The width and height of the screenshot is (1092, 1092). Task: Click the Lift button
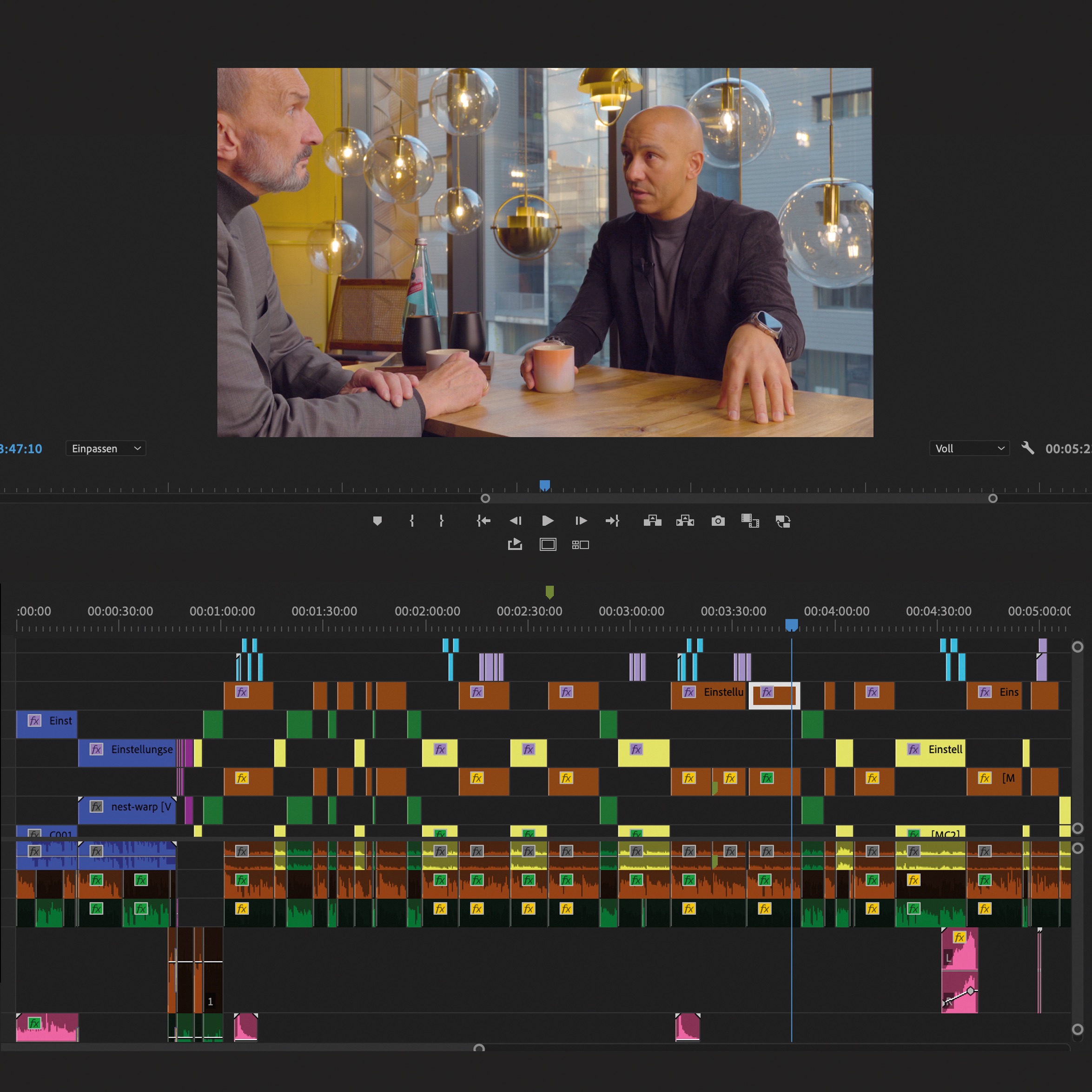[652, 521]
